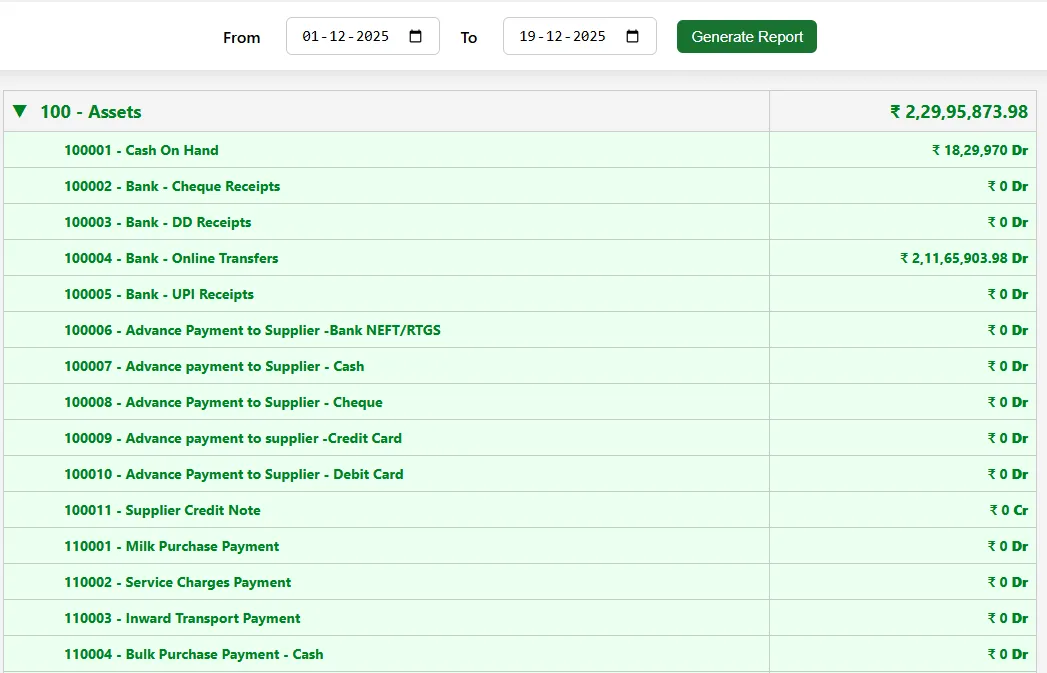Click the Cash On Hand amount ₹ 18,29,970 Dr
Image resolution: width=1047 pixels, height=673 pixels.
(980, 150)
